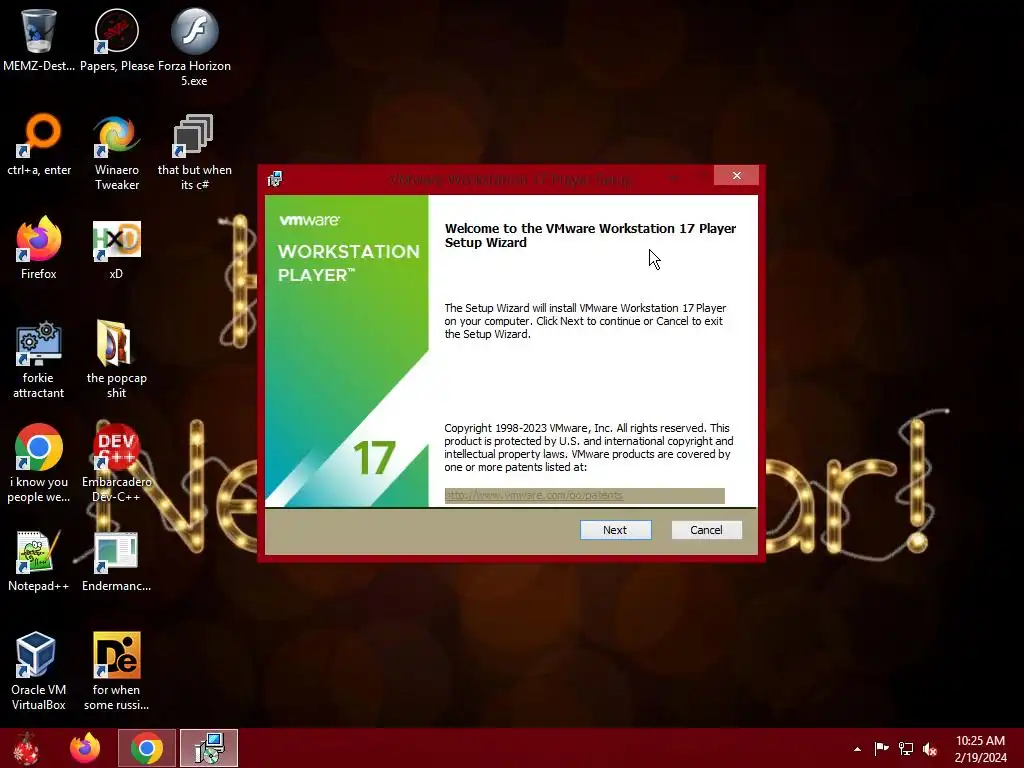
Task: Open the vmware.com patents link
Action: point(534,495)
